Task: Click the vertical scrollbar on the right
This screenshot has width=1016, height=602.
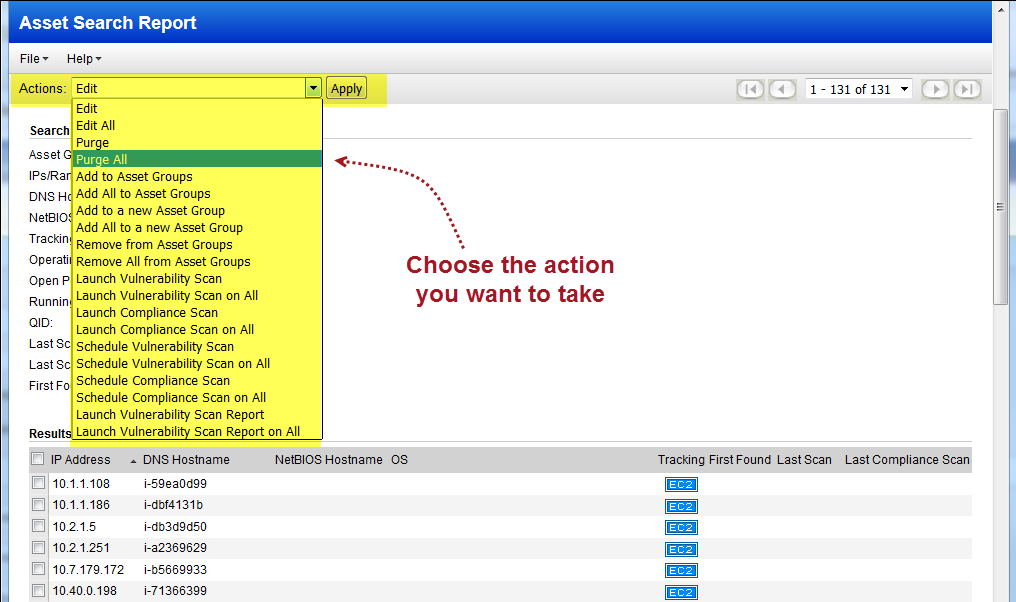Action: pos(998,205)
